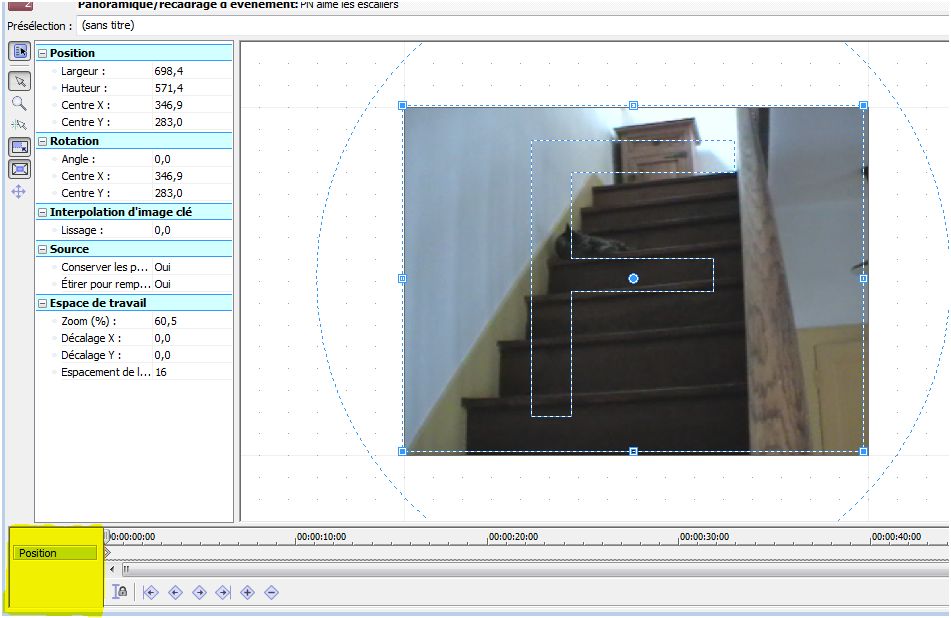951x618 pixels.
Task: Click the Décalage Y value
Action: tap(163, 355)
